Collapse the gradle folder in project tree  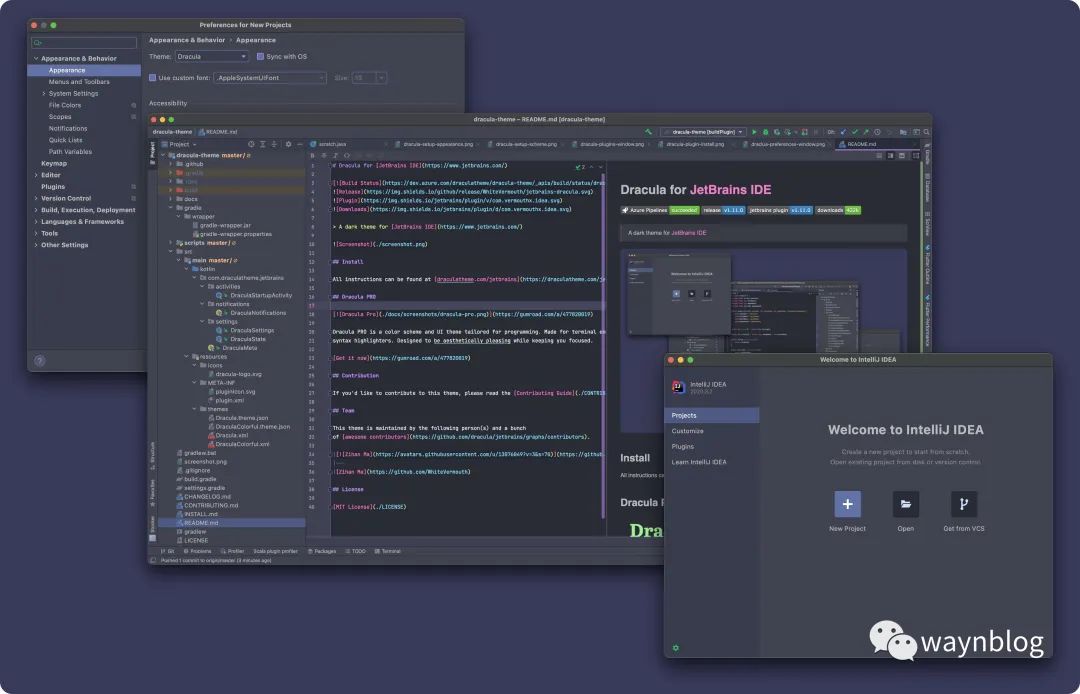[x=171, y=208]
